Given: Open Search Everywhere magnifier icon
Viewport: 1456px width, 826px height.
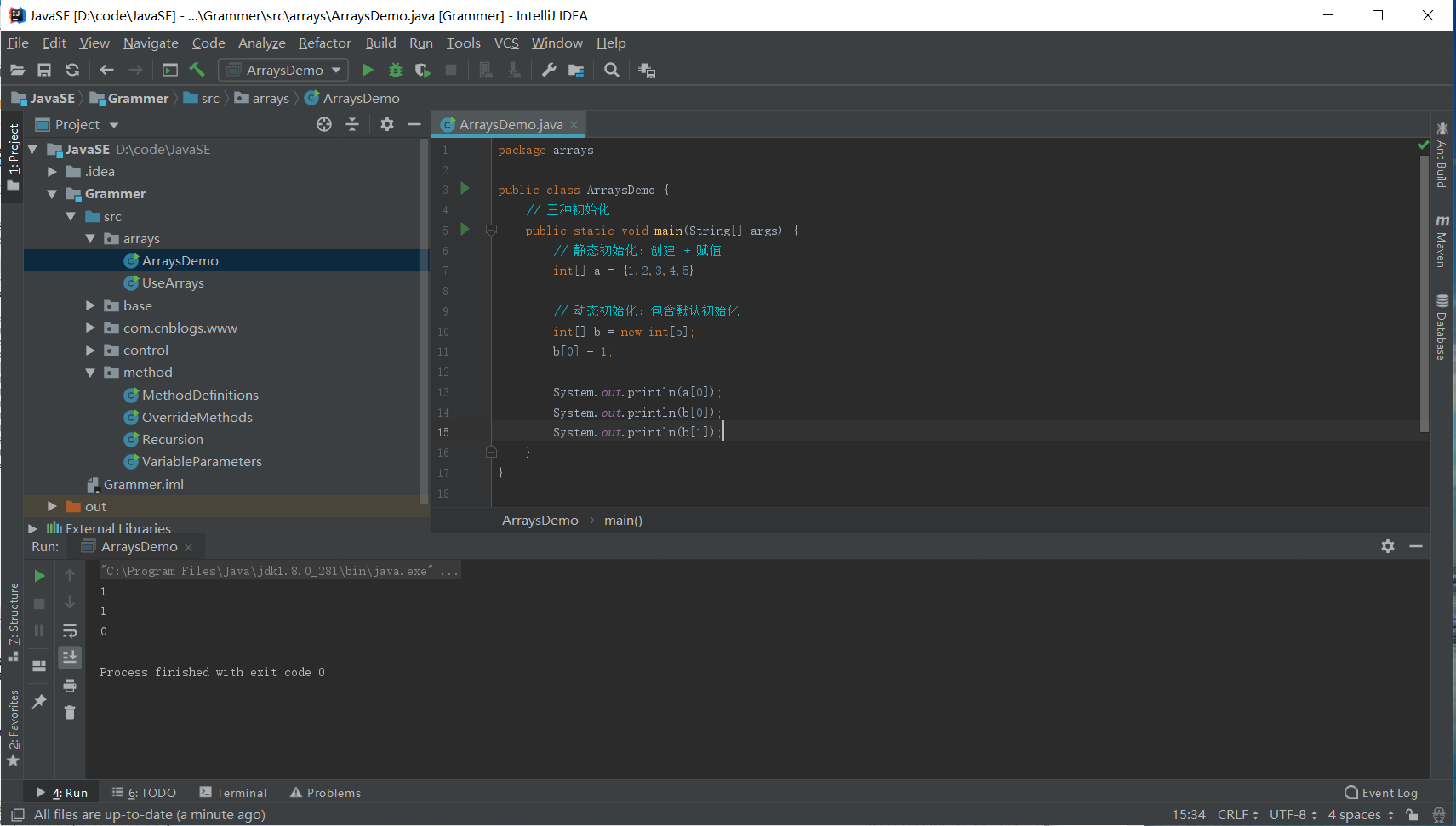Looking at the screenshot, I should (611, 70).
